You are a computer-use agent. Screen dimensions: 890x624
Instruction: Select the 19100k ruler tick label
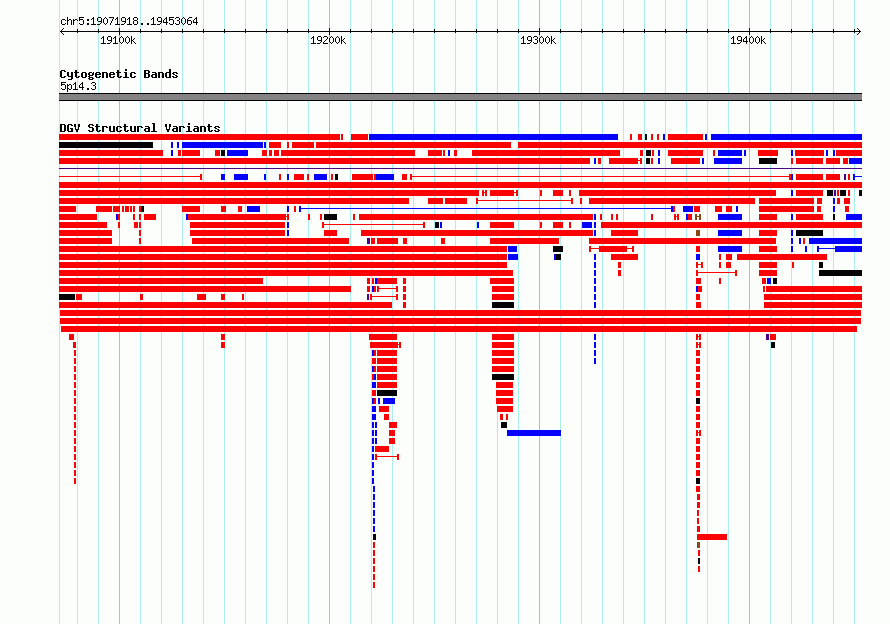118,40
